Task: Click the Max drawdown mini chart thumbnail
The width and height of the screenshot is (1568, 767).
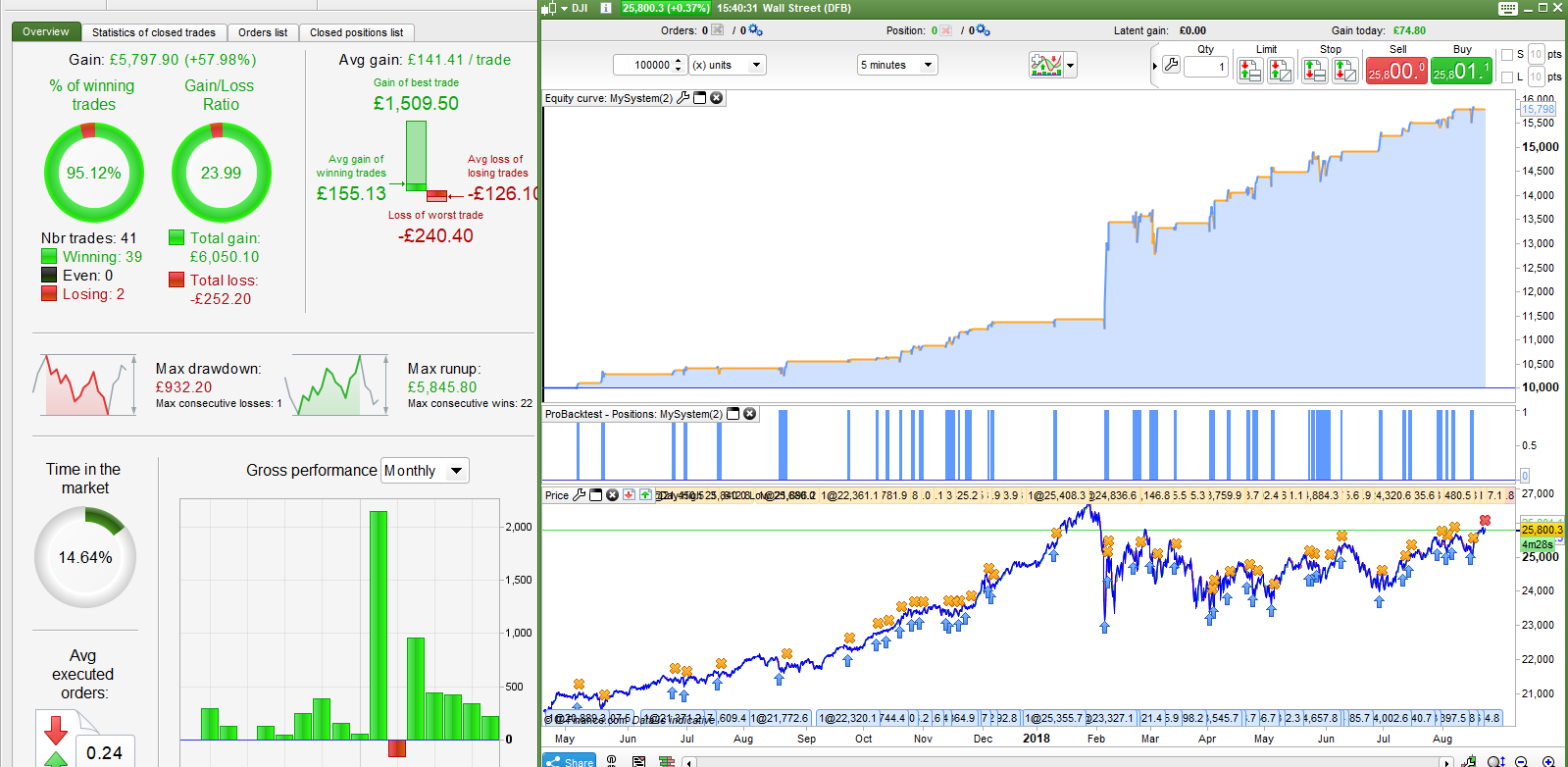Action: 84,384
